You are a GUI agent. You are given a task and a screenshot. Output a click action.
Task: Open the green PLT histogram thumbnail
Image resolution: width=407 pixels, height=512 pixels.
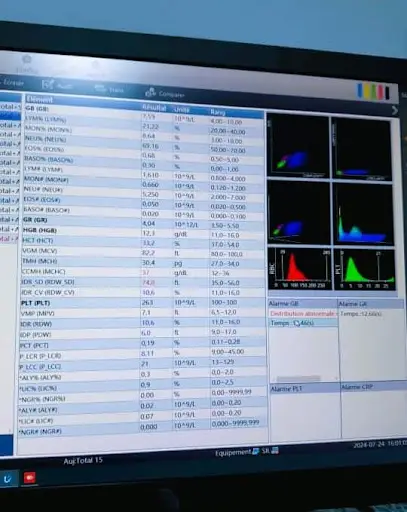pos(365,270)
